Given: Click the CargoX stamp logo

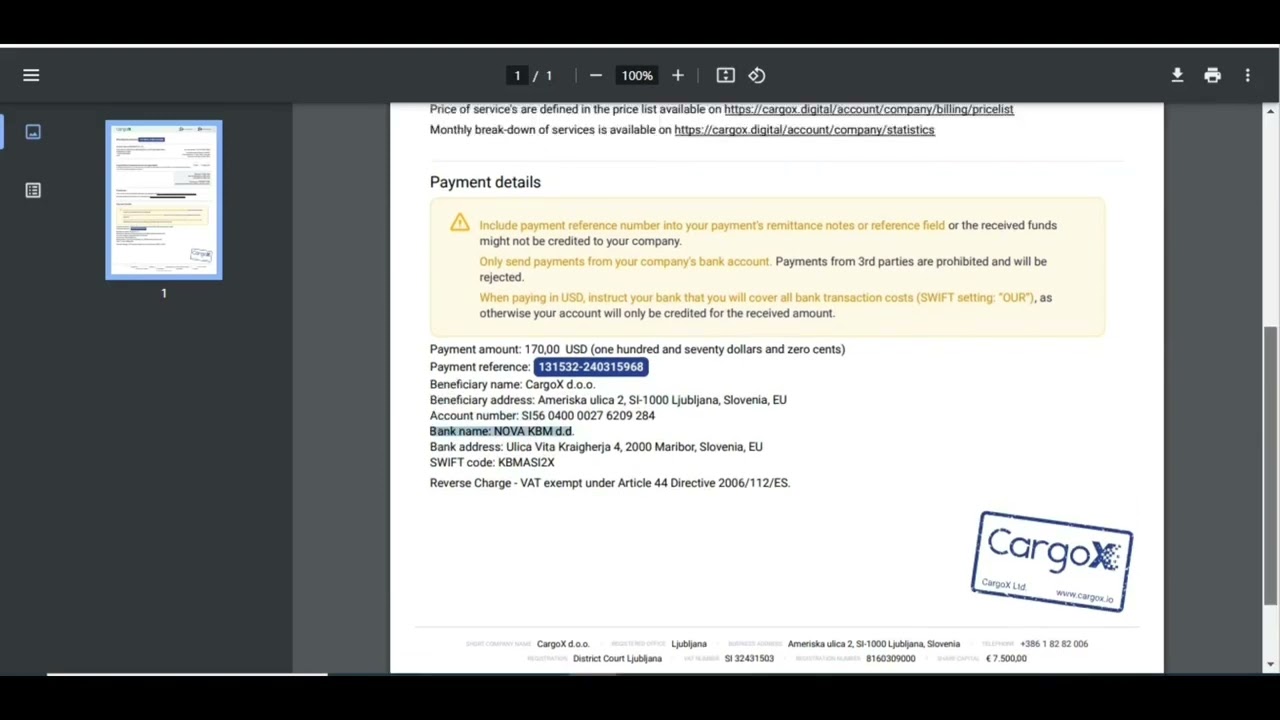Looking at the screenshot, I should click(1052, 561).
